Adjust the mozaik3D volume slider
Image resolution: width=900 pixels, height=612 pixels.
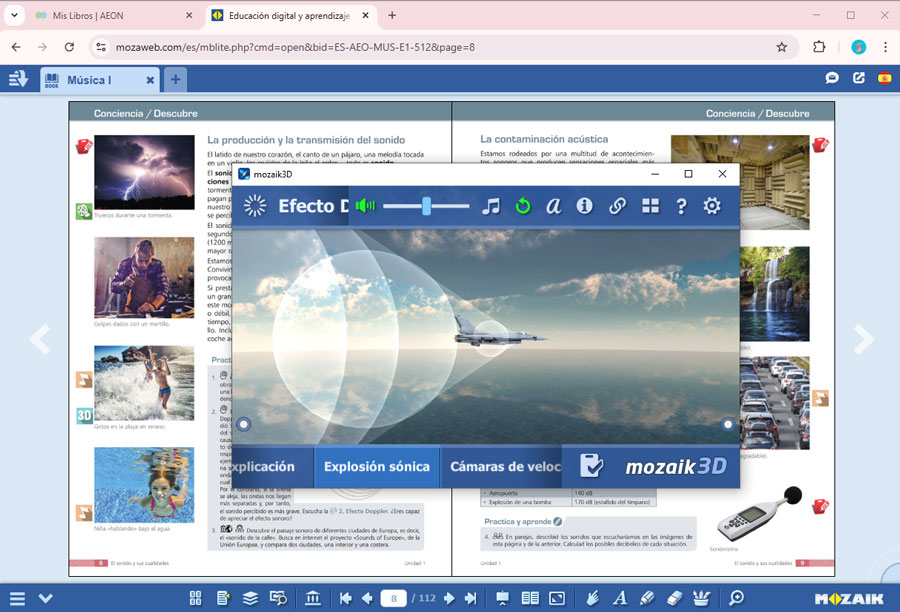click(426, 206)
